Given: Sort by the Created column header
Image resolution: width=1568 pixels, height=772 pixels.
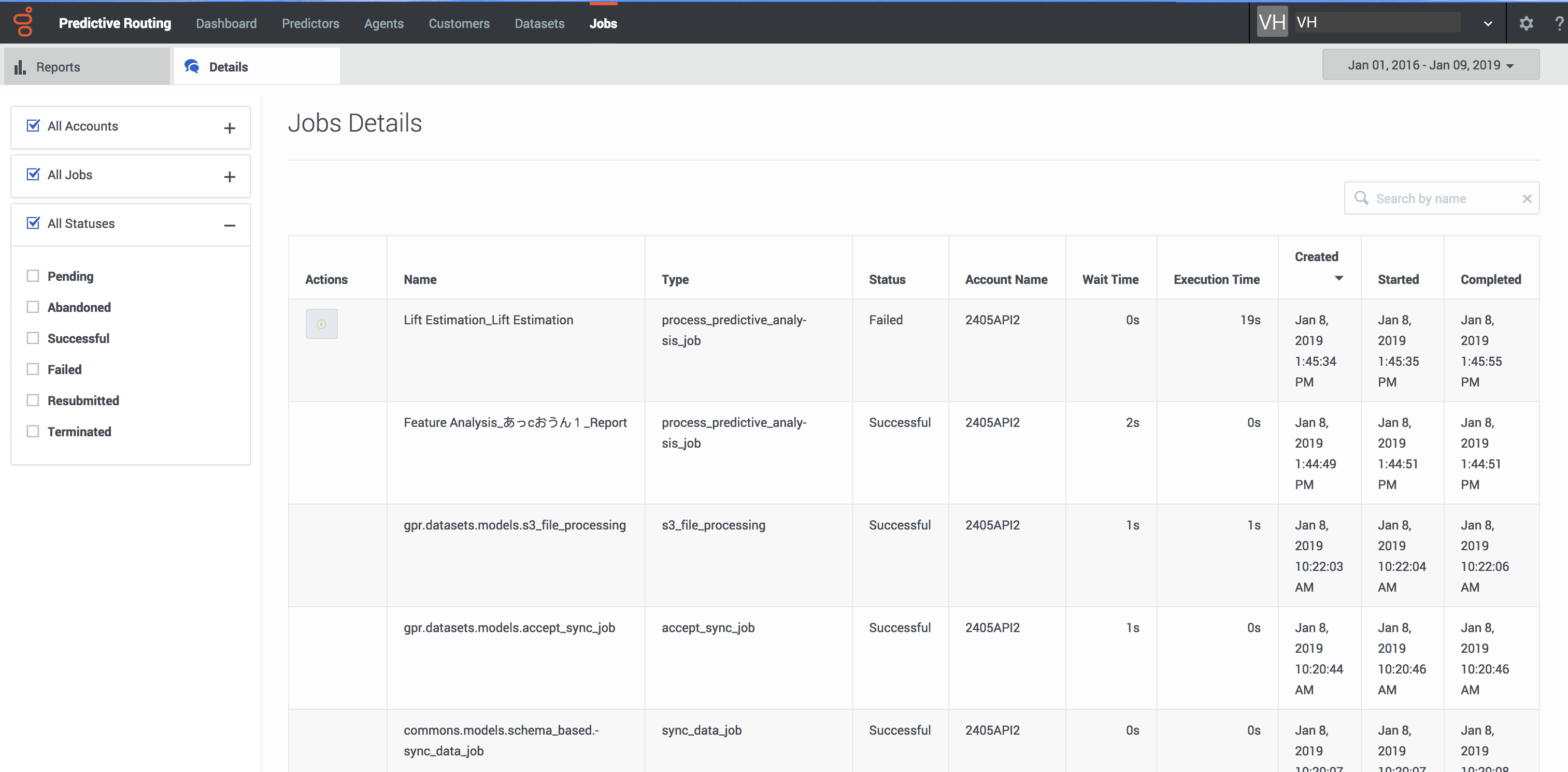Looking at the screenshot, I should [x=1316, y=257].
